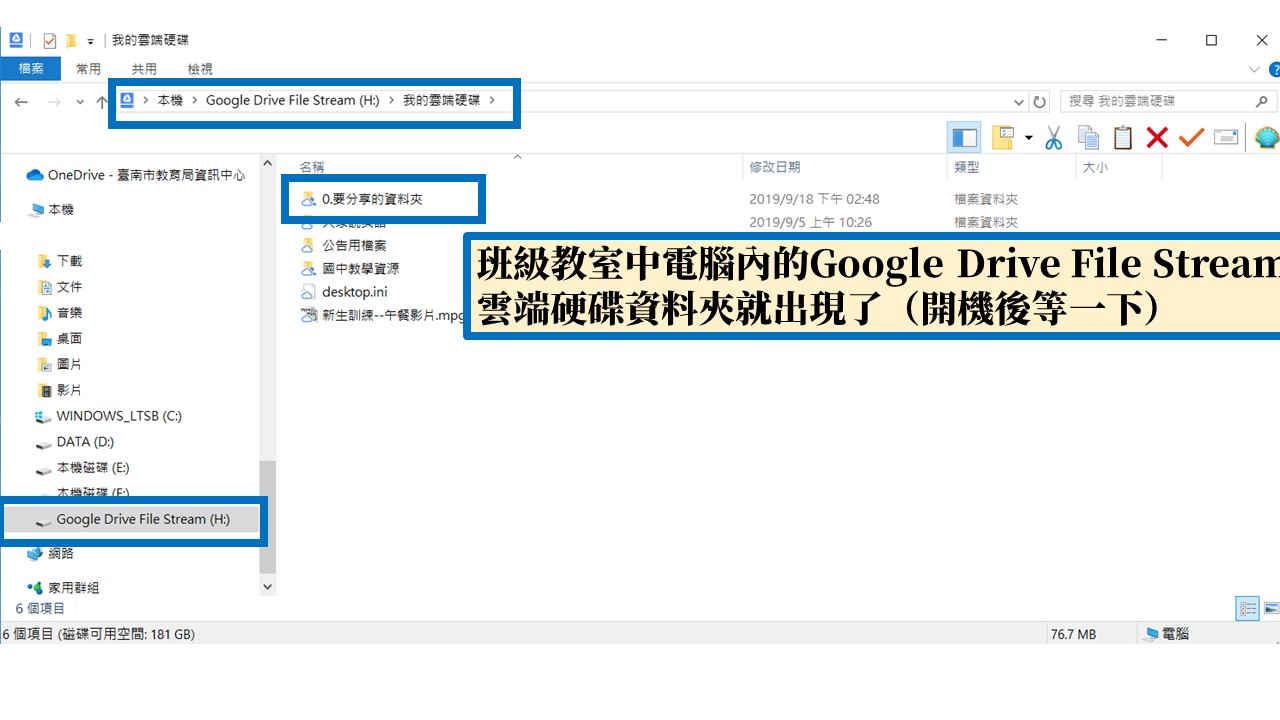Screen dimensions: 1280x720
Task: Sort by the 類型 column header
Action: point(967,167)
